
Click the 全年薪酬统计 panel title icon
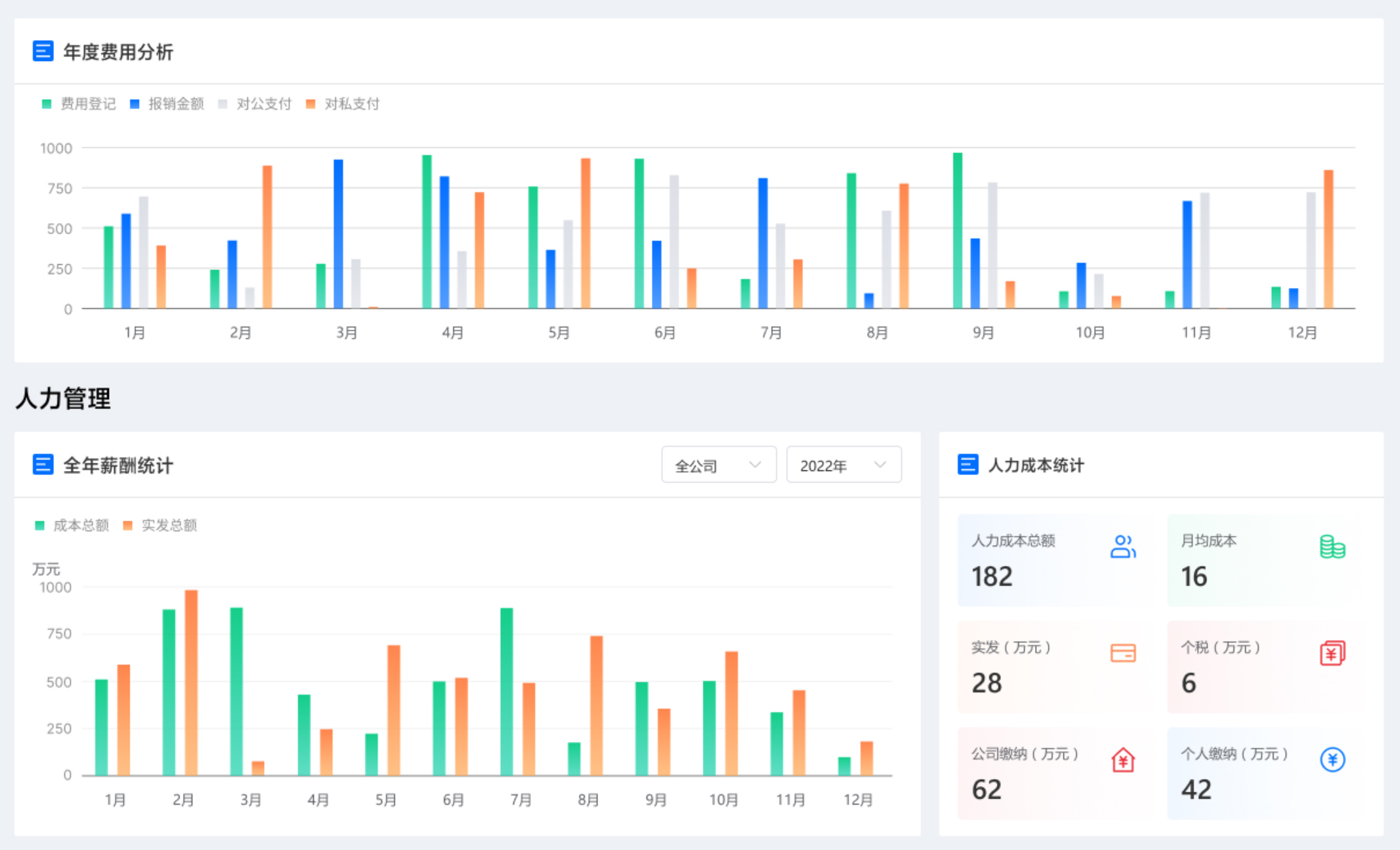pyautogui.click(x=43, y=465)
